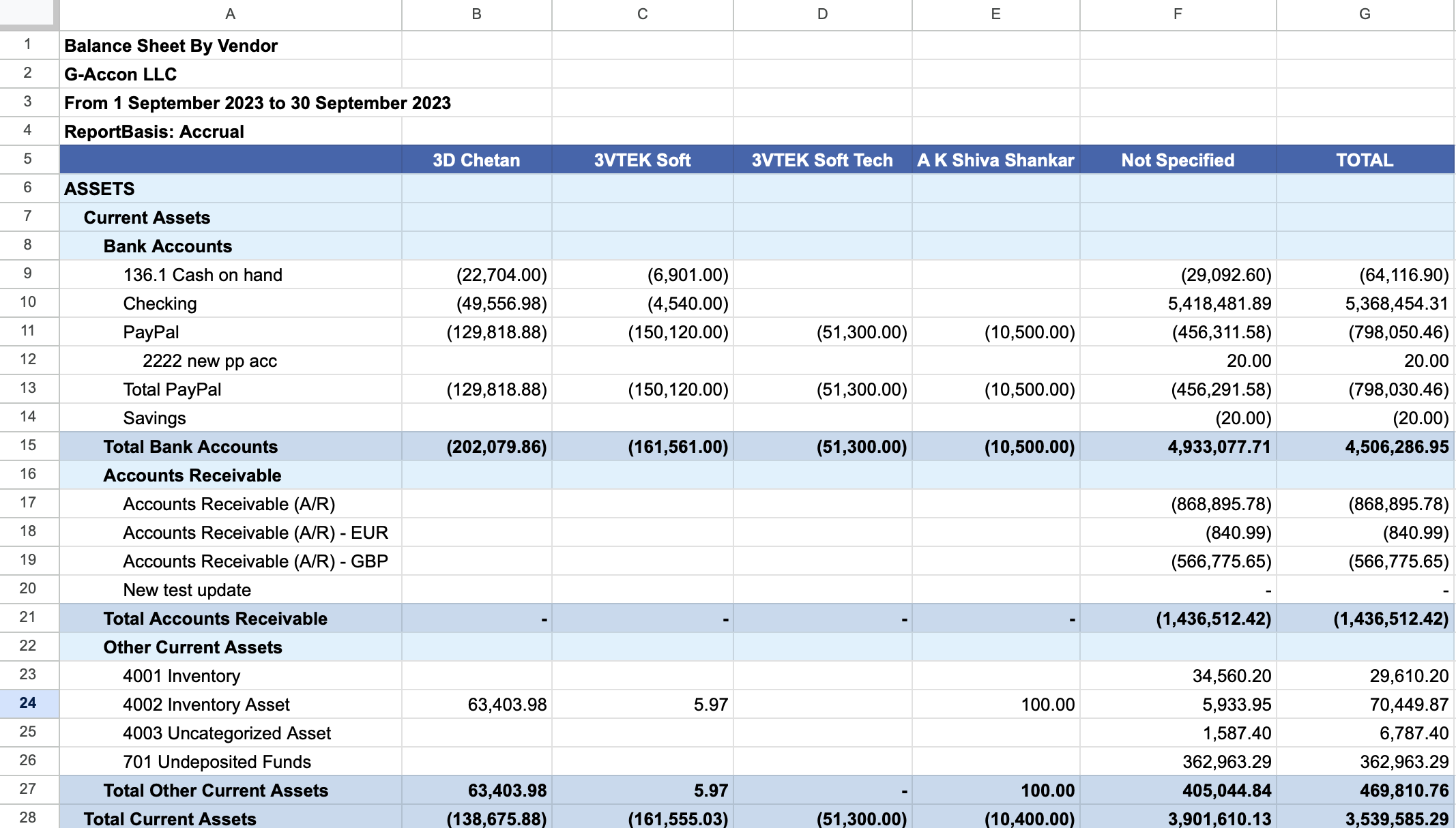Select column G header
Image resolution: width=1456 pixels, height=828 pixels.
click(x=1365, y=14)
